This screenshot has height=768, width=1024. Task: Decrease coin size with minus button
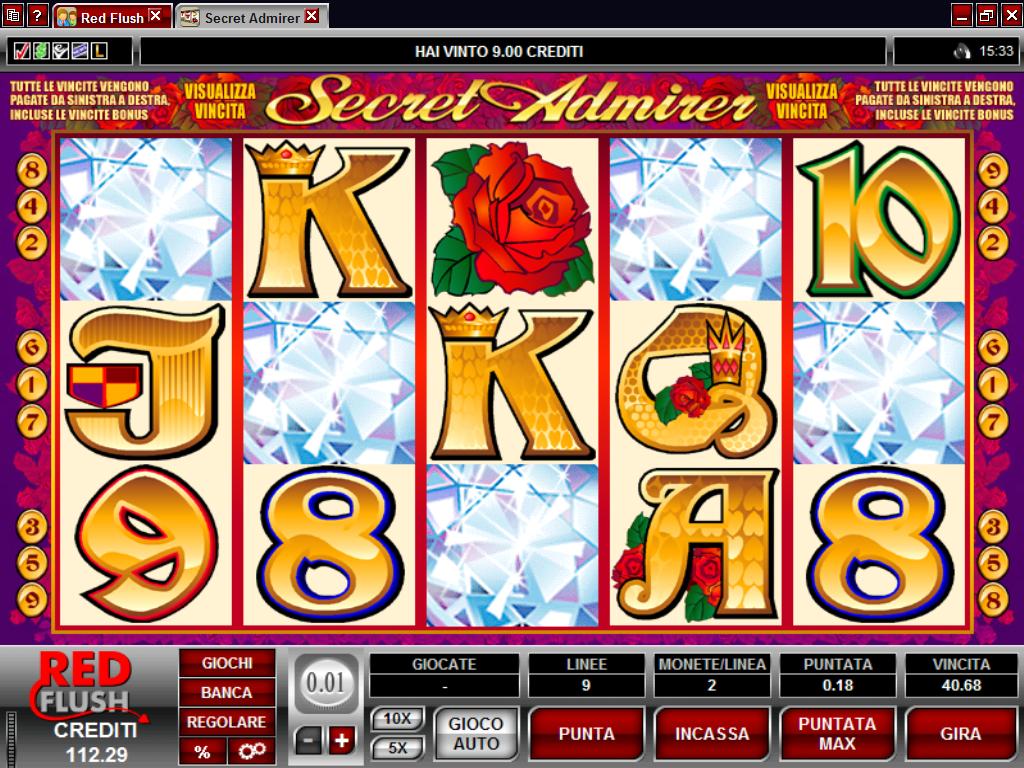(309, 741)
